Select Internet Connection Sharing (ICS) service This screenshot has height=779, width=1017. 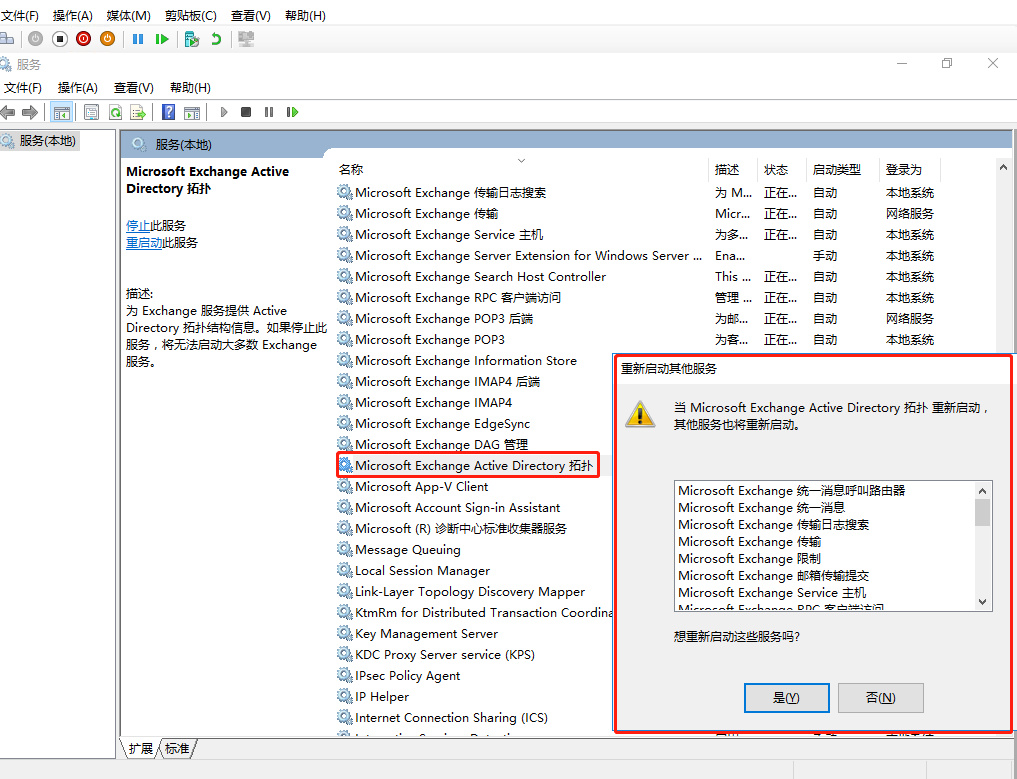(451, 717)
